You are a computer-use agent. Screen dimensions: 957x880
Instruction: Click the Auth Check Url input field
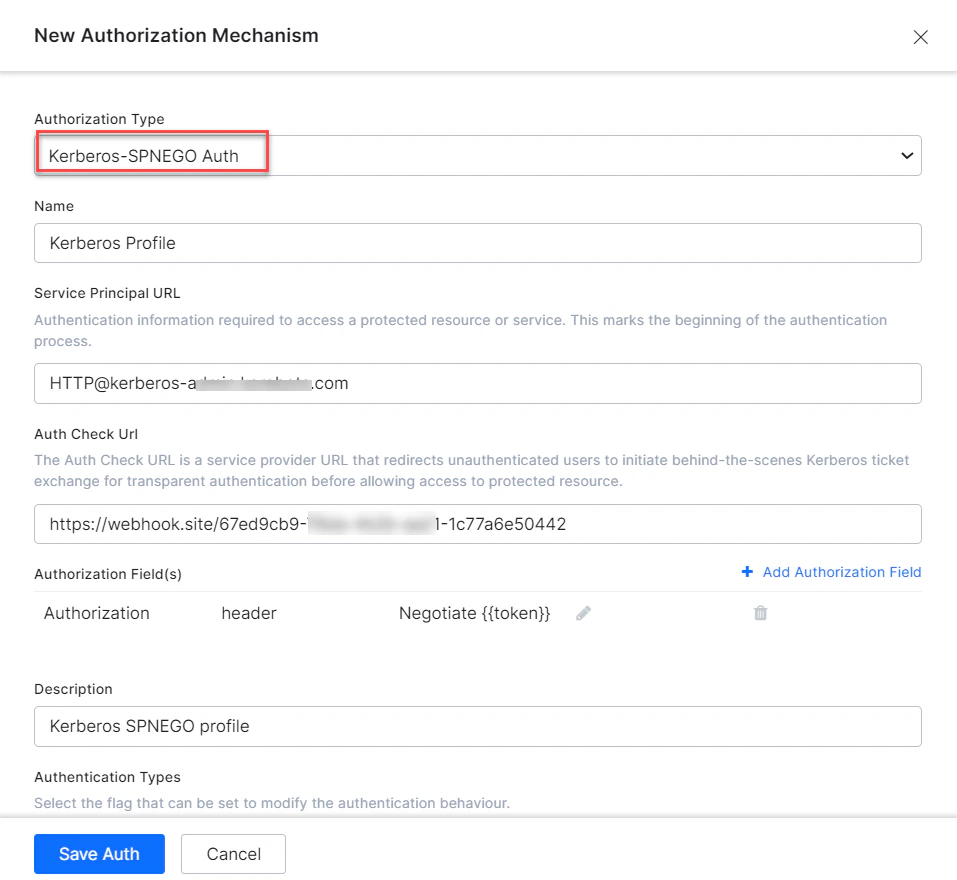[x=478, y=524]
